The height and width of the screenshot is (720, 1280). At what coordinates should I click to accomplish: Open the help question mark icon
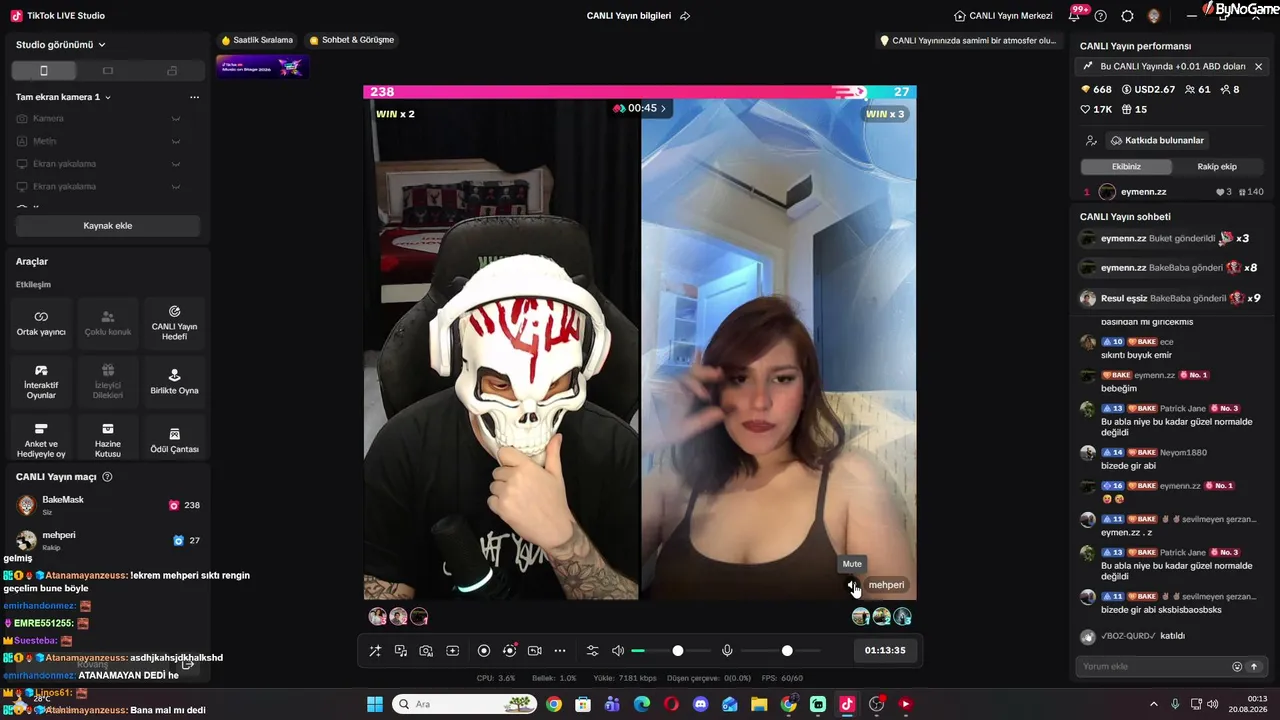click(1101, 16)
